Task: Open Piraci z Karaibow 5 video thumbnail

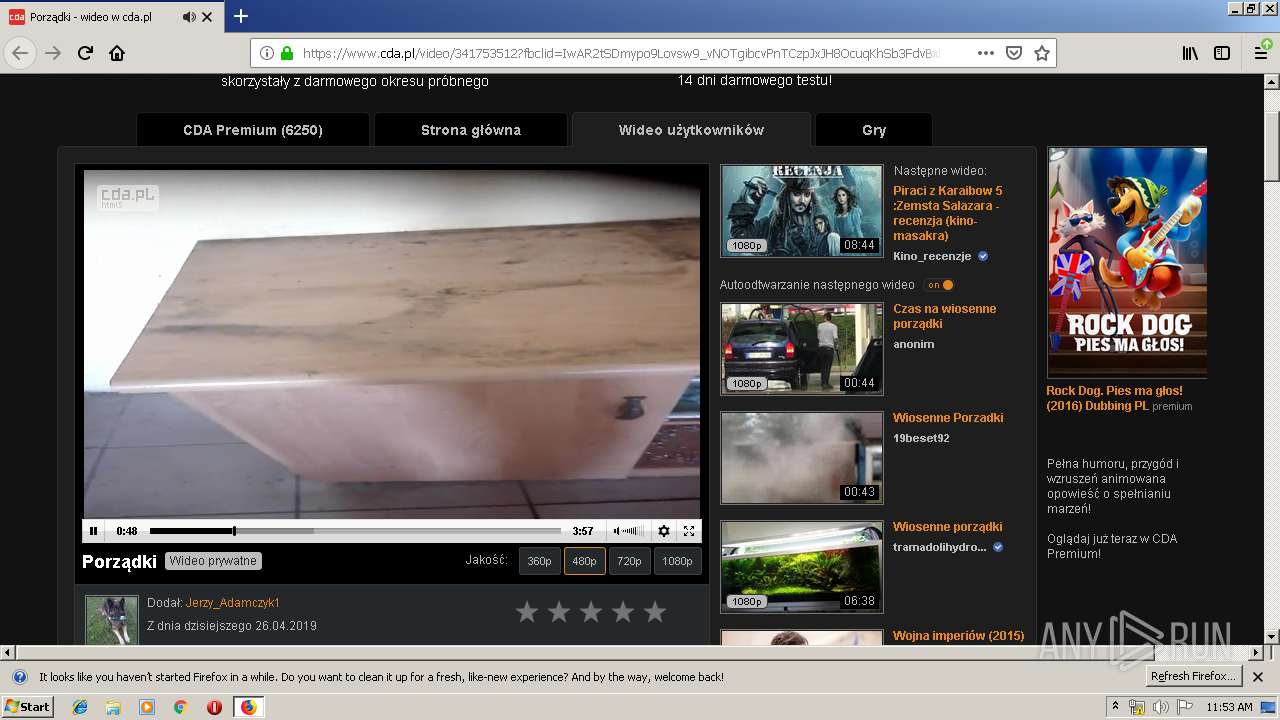Action: point(802,210)
